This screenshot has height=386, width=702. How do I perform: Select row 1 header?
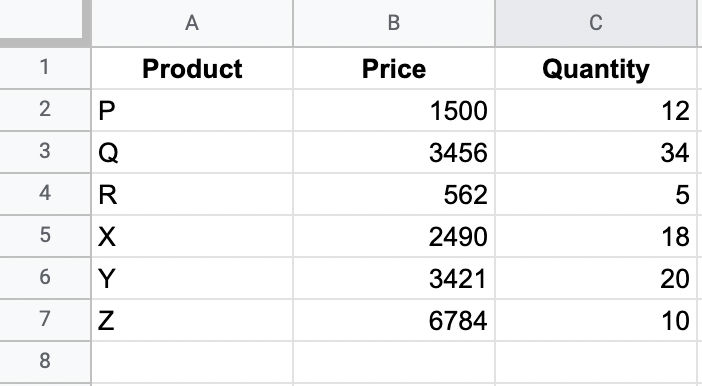click(x=45, y=68)
